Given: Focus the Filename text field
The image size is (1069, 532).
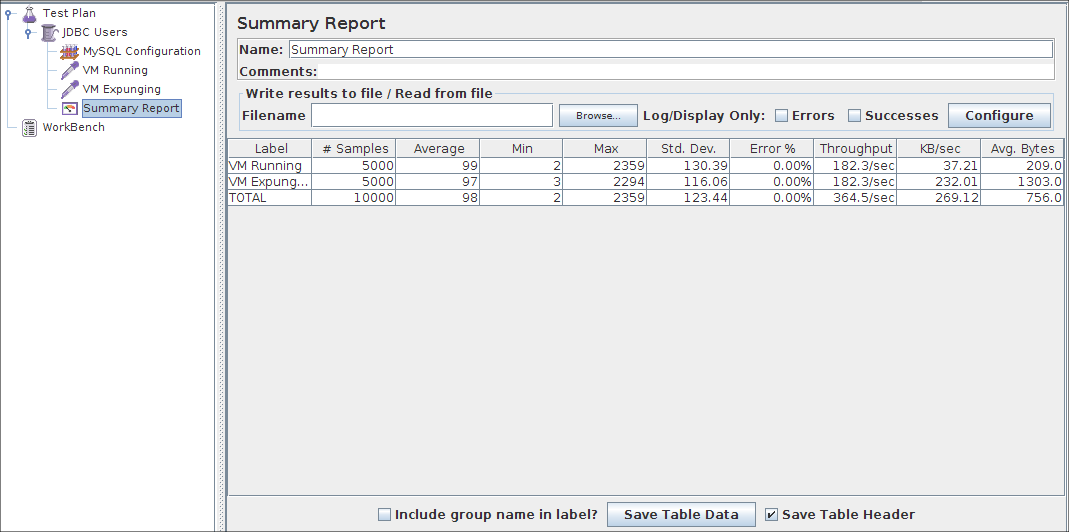Looking at the screenshot, I should click(x=432, y=116).
